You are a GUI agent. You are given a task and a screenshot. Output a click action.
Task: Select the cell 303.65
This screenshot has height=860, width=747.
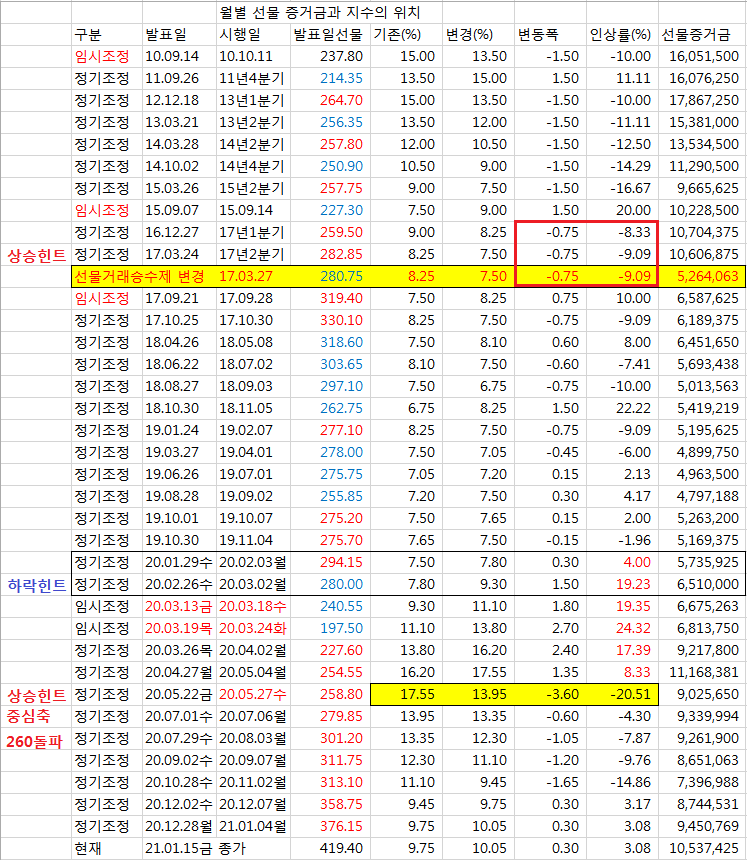pyautogui.click(x=341, y=364)
